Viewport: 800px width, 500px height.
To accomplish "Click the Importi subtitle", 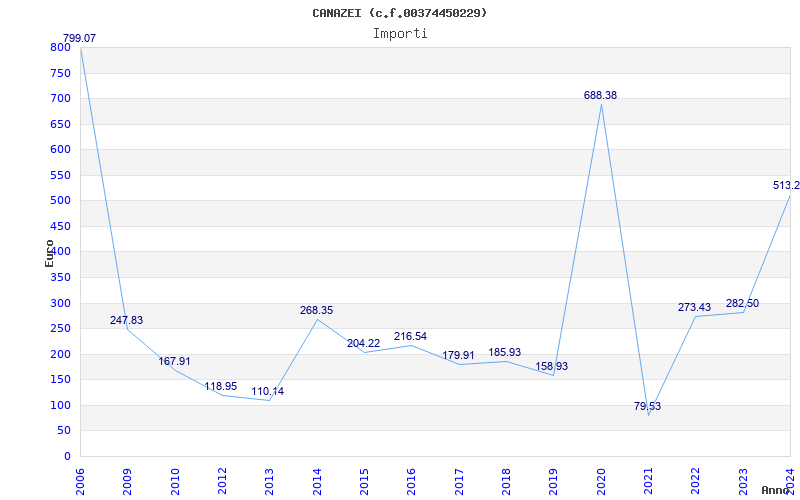I will 399,34.
